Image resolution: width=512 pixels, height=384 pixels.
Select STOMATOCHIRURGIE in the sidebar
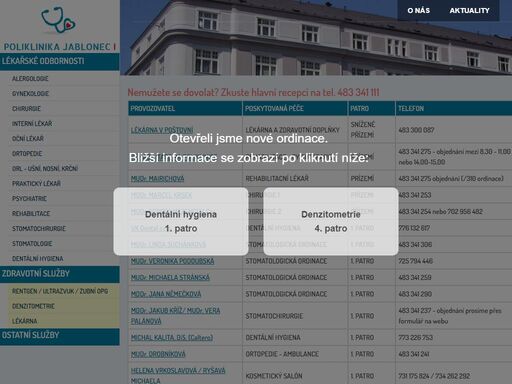39,229
